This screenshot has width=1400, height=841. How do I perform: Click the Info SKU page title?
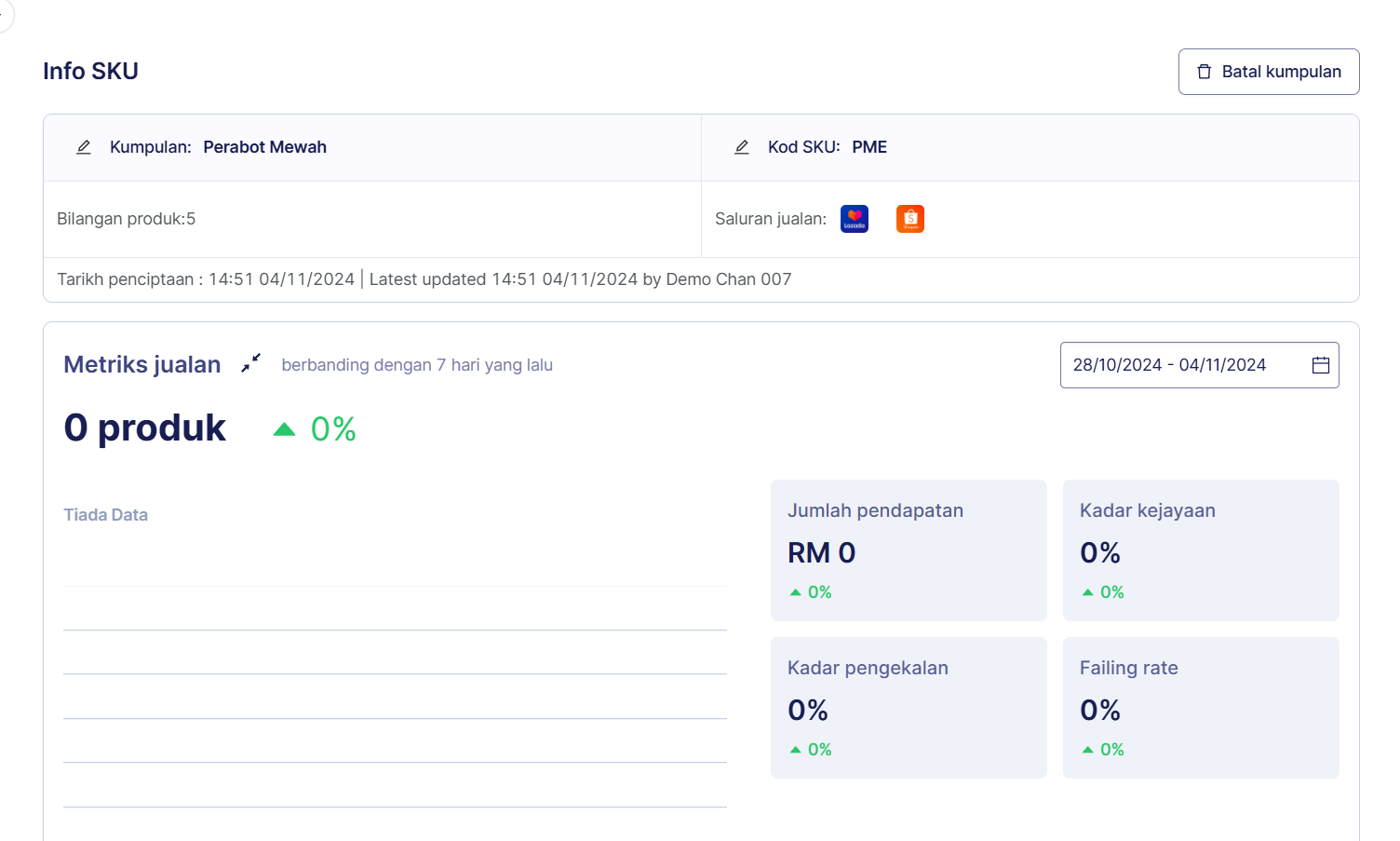click(x=90, y=72)
